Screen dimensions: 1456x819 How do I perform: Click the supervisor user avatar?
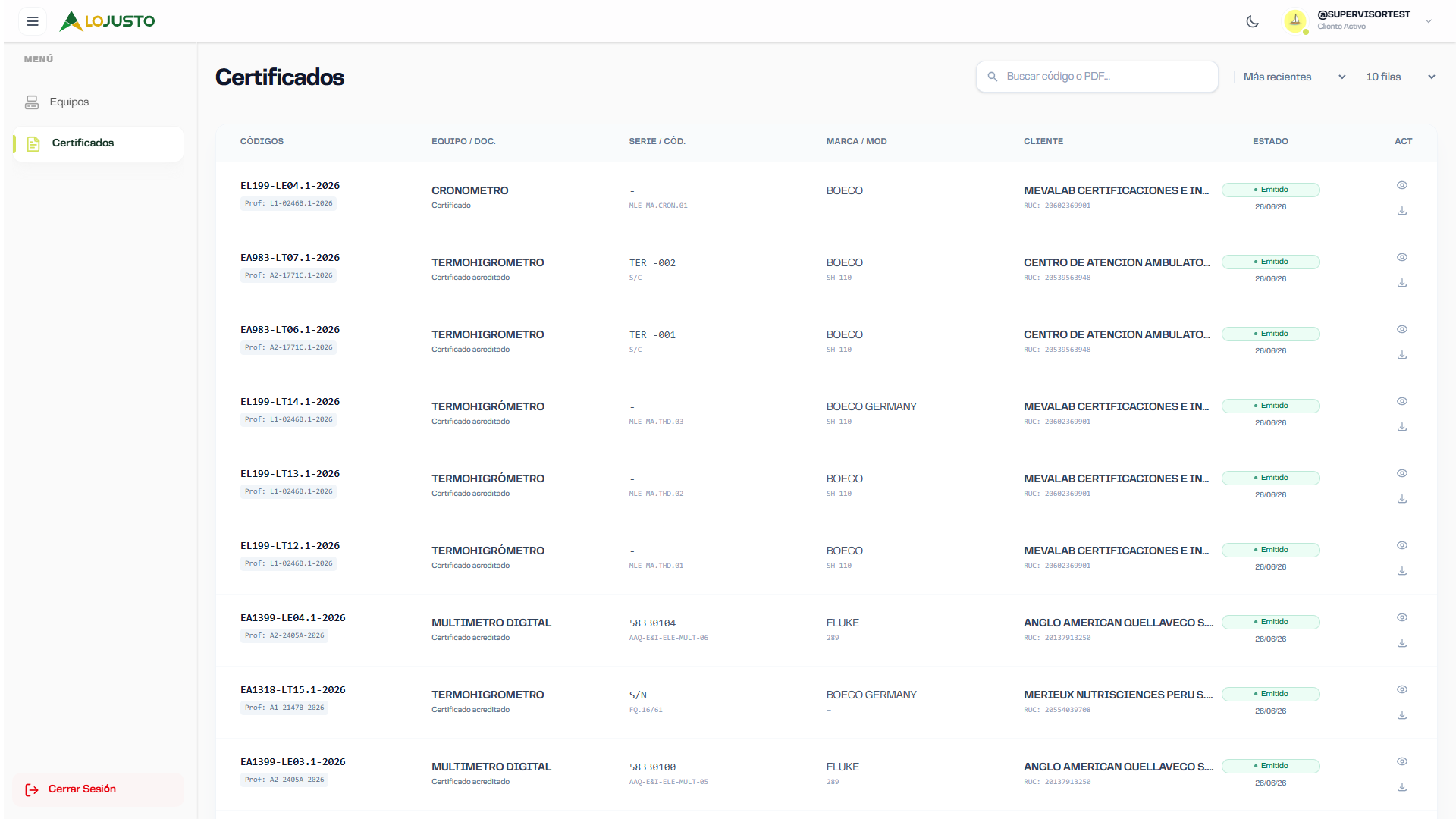[1295, 21]
